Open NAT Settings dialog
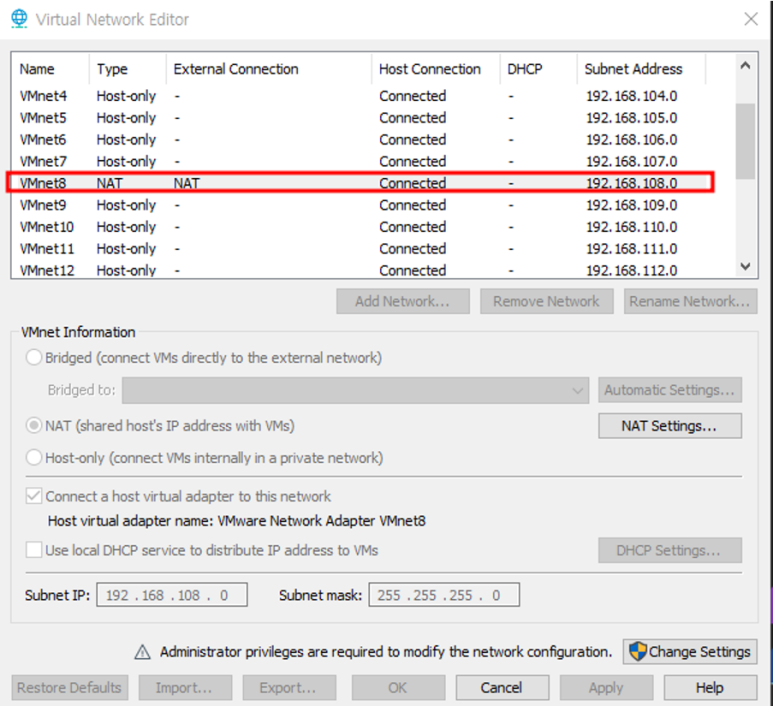This screenshot has width=773, height=706. point(669,426)
